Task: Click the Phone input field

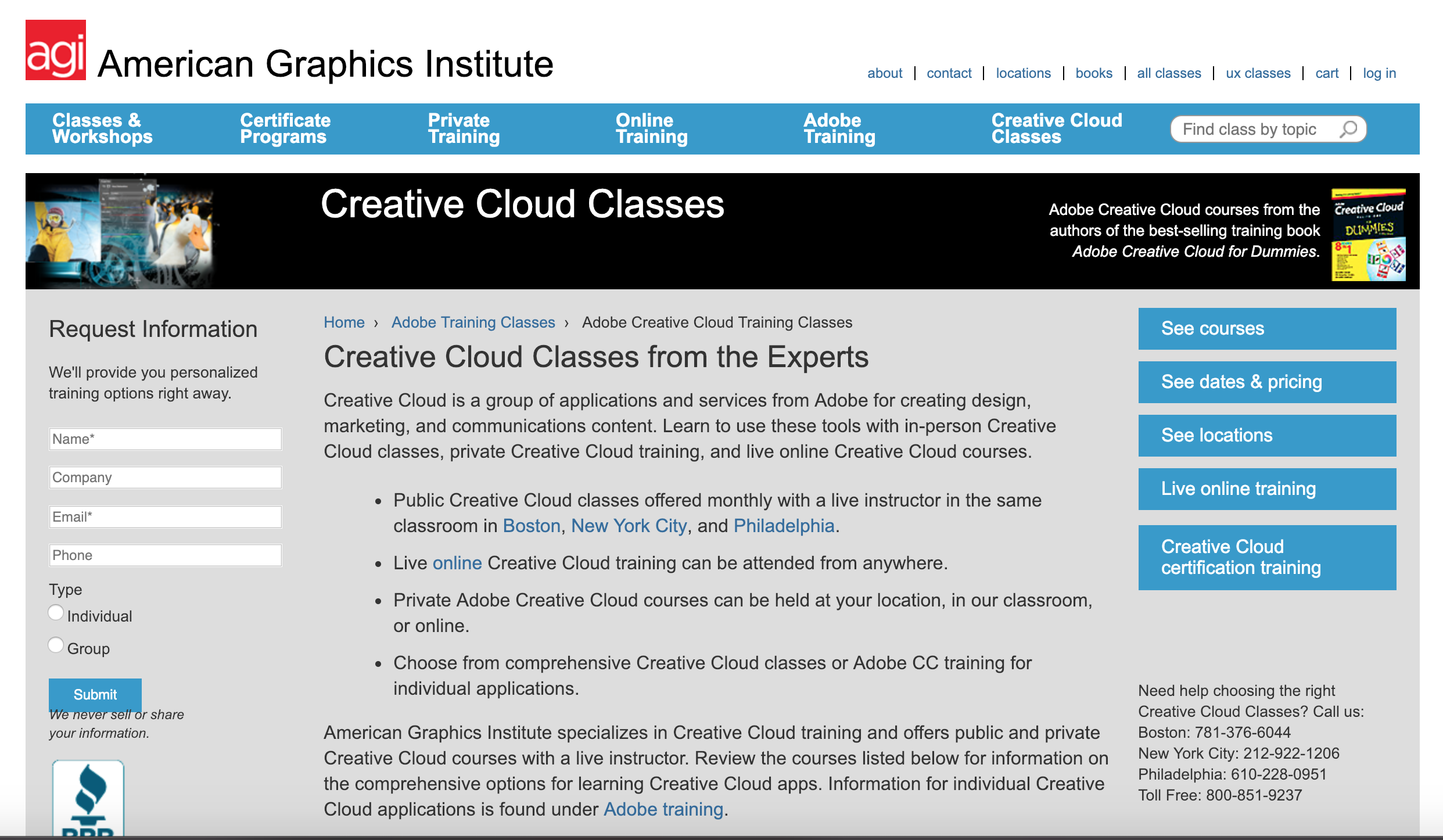Action: click(166, 555)
